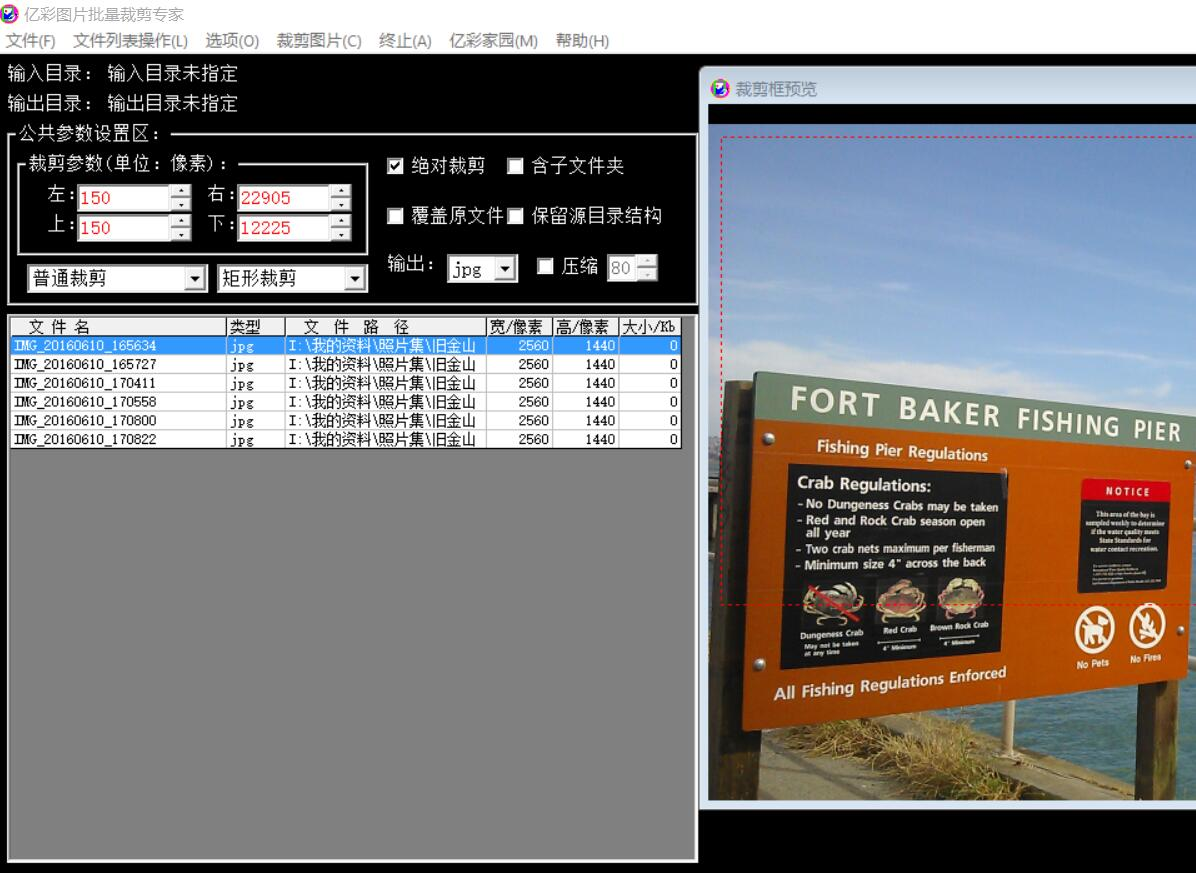Open the 文件列表操作(L) menu
The width and height of the screenshot is (1196, 873).
(130, 41)
